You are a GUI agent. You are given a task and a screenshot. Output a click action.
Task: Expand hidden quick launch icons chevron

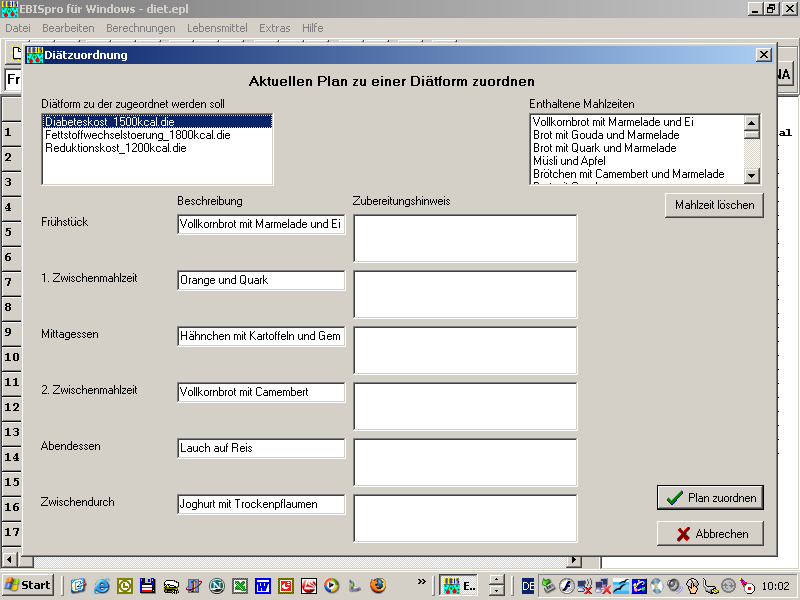coord(422,581)
